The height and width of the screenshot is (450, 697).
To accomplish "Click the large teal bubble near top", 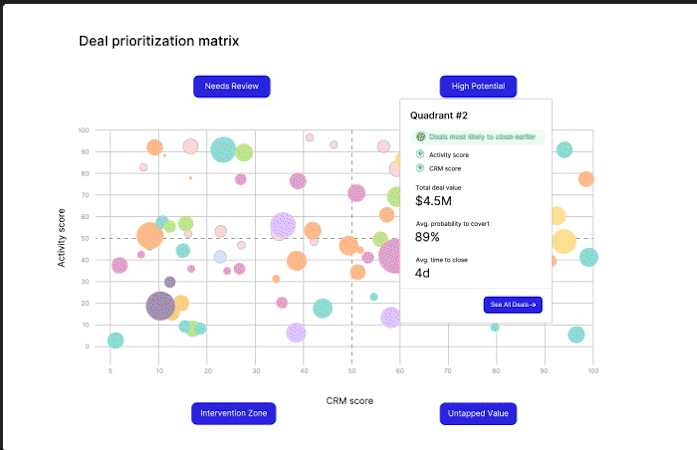I will (223, 150).
